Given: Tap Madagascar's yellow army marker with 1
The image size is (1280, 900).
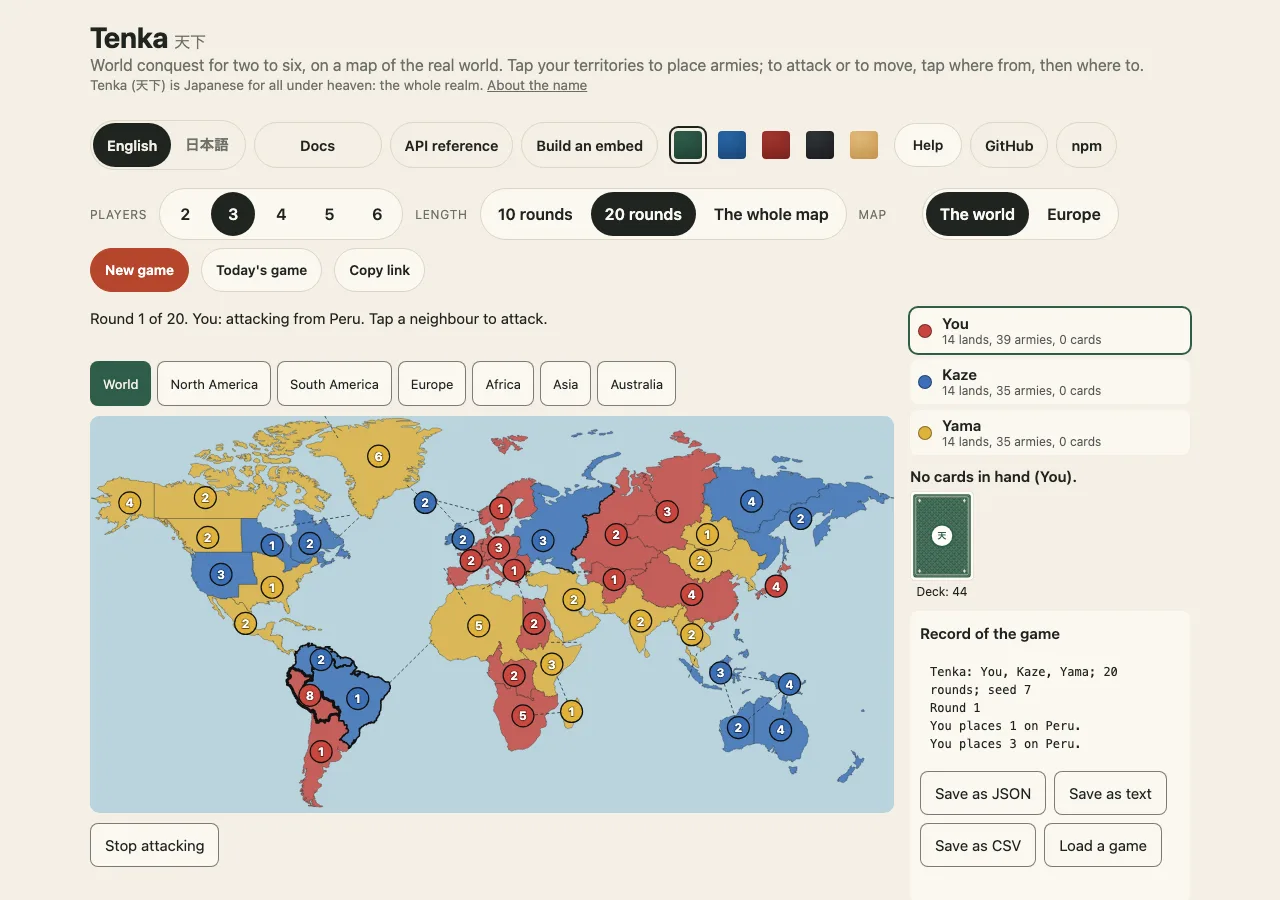Looking at the screenshot, I should point(571,711).
